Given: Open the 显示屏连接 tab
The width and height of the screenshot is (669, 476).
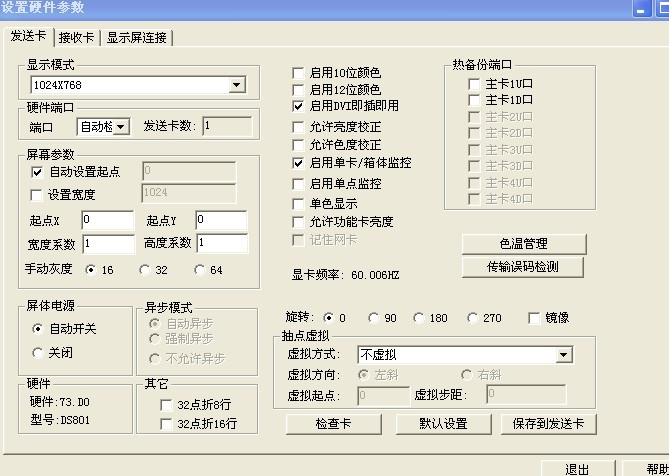Looking at the screenshot, I should coord(137,38).
